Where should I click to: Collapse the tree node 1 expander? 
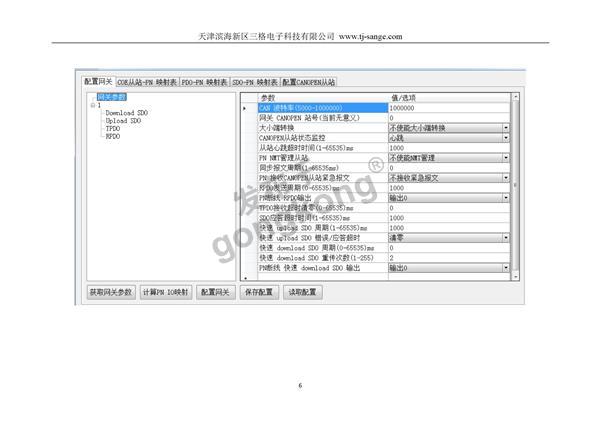[x=93, y=105]
